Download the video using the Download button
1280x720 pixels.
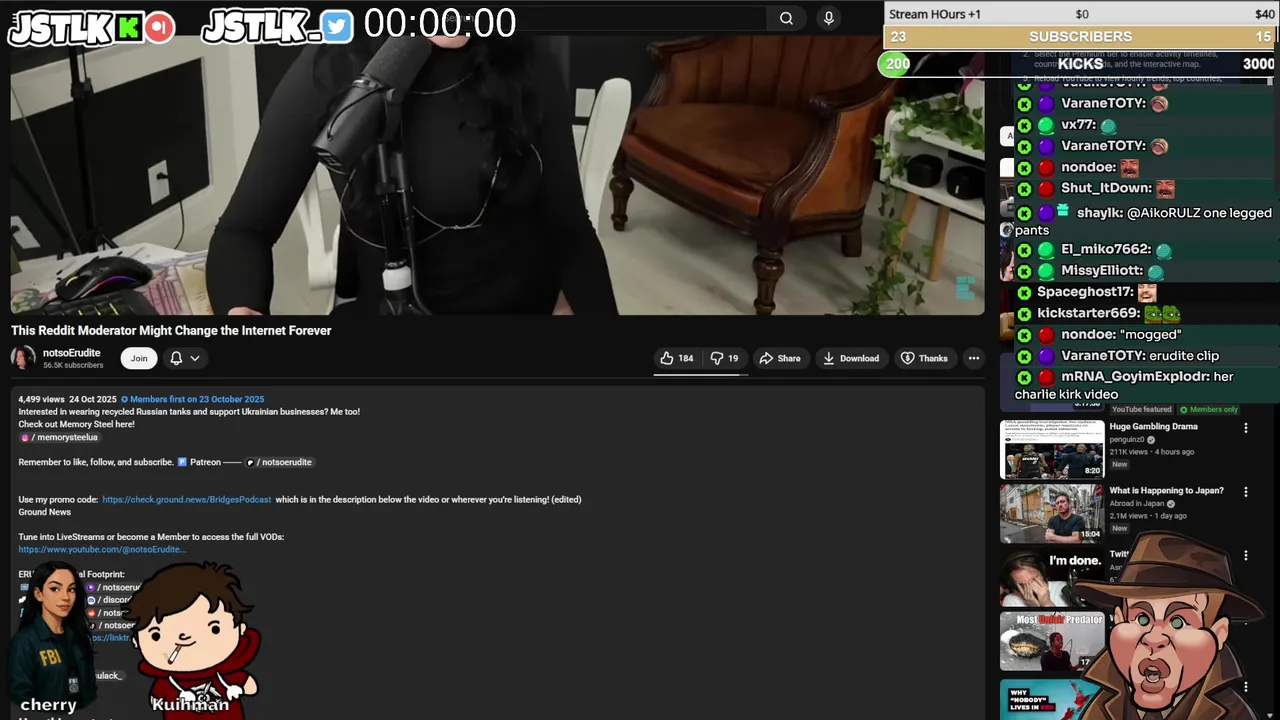tap(850, 358)
